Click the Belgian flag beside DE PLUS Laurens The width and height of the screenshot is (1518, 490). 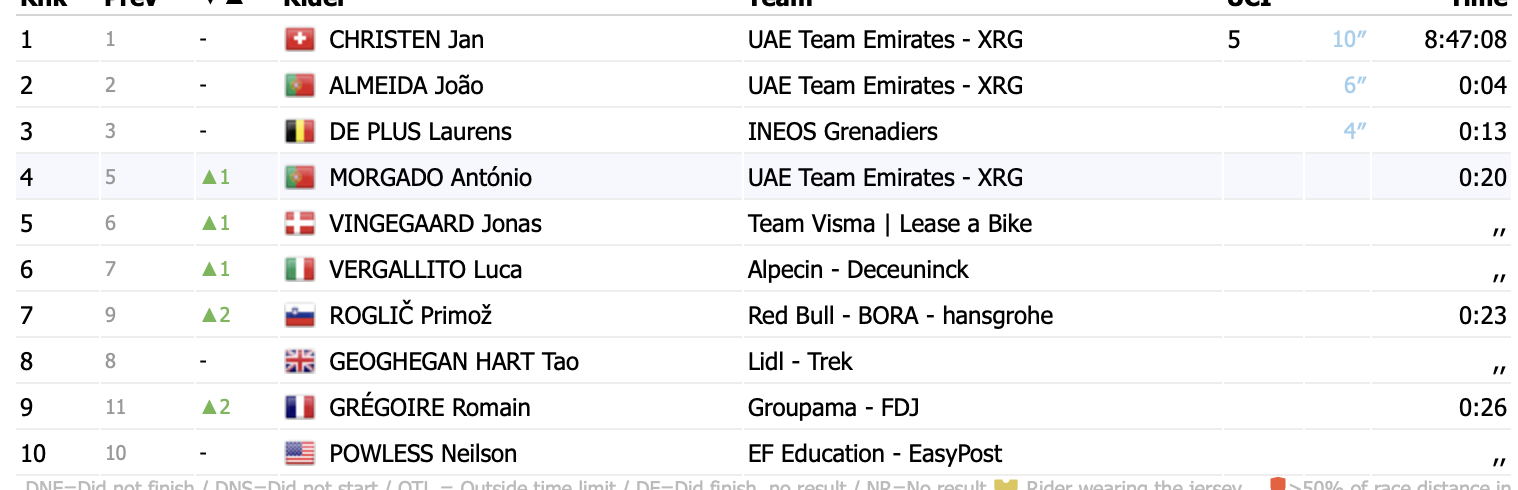299,132
